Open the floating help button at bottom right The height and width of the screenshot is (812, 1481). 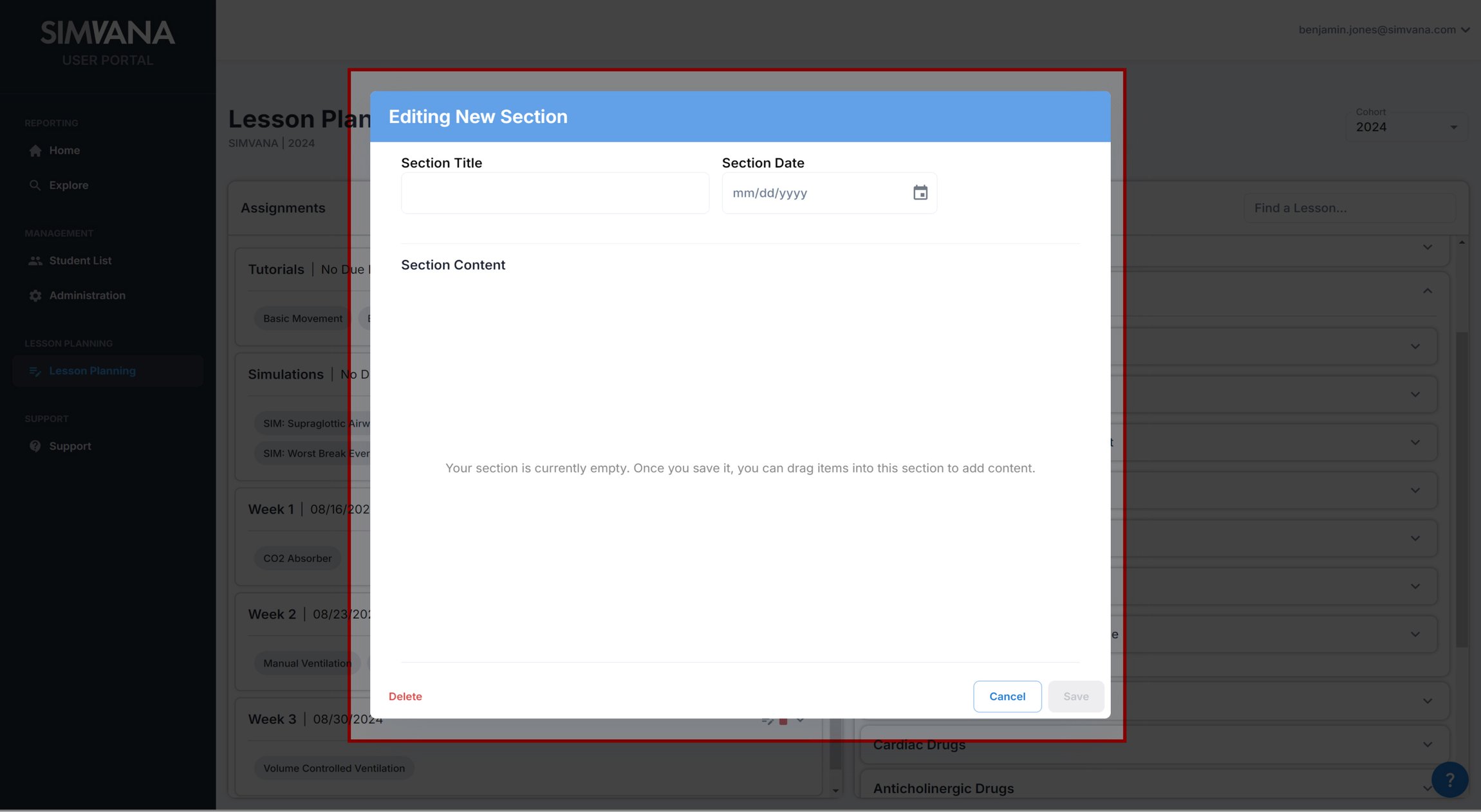(x=1449, y=779)
